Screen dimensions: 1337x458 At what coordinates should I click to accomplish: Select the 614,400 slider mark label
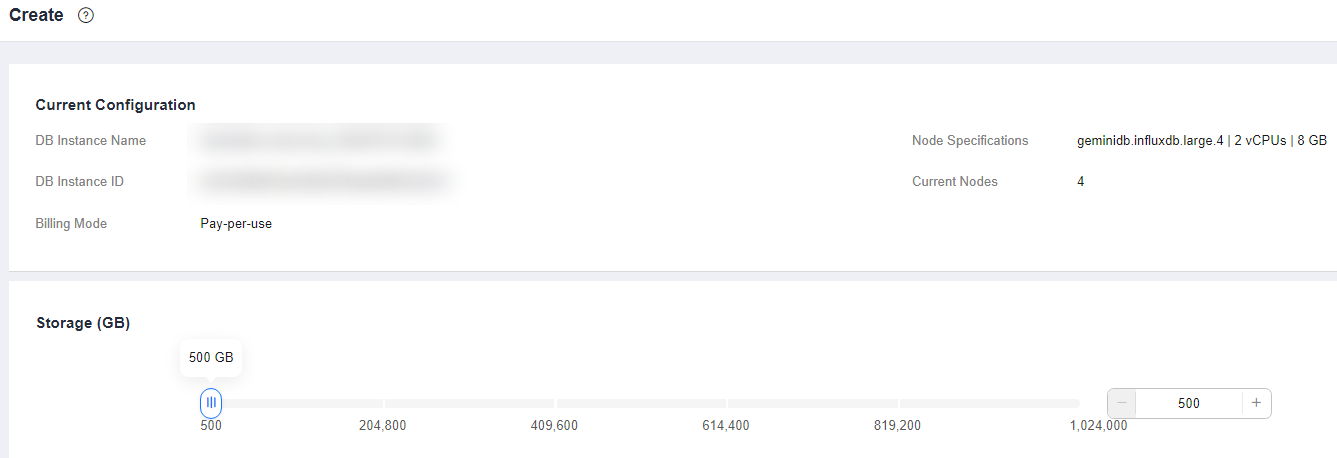point(726,426)
